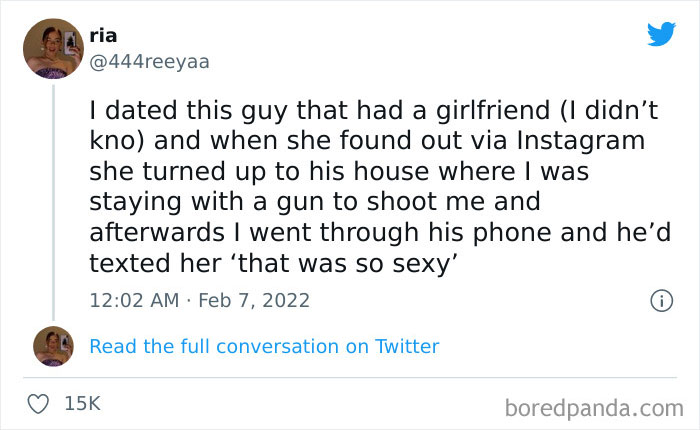This screenshot has width=700, height=430.
Task: Visit the @444reeyaa handle
Action: coord(149,62)
